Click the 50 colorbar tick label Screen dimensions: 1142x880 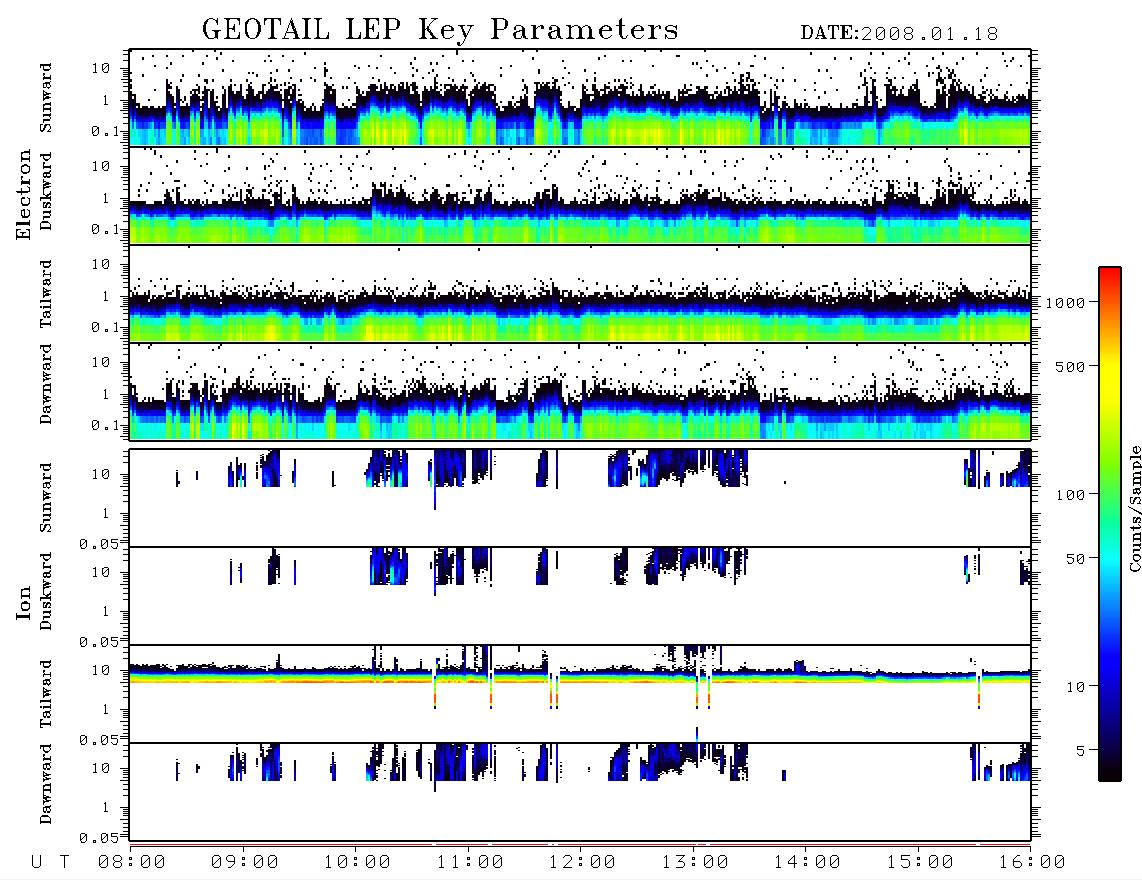[1075, 559]
